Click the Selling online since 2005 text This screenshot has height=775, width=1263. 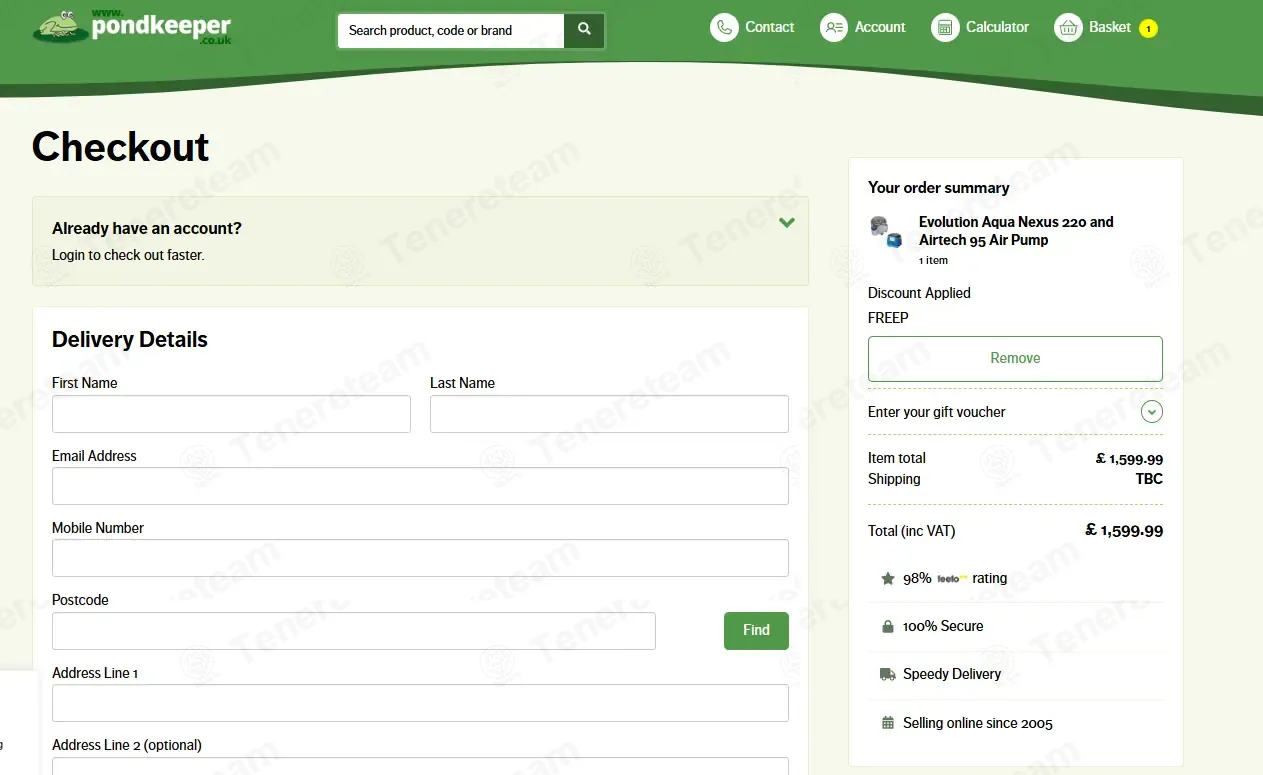pos(978,723)
